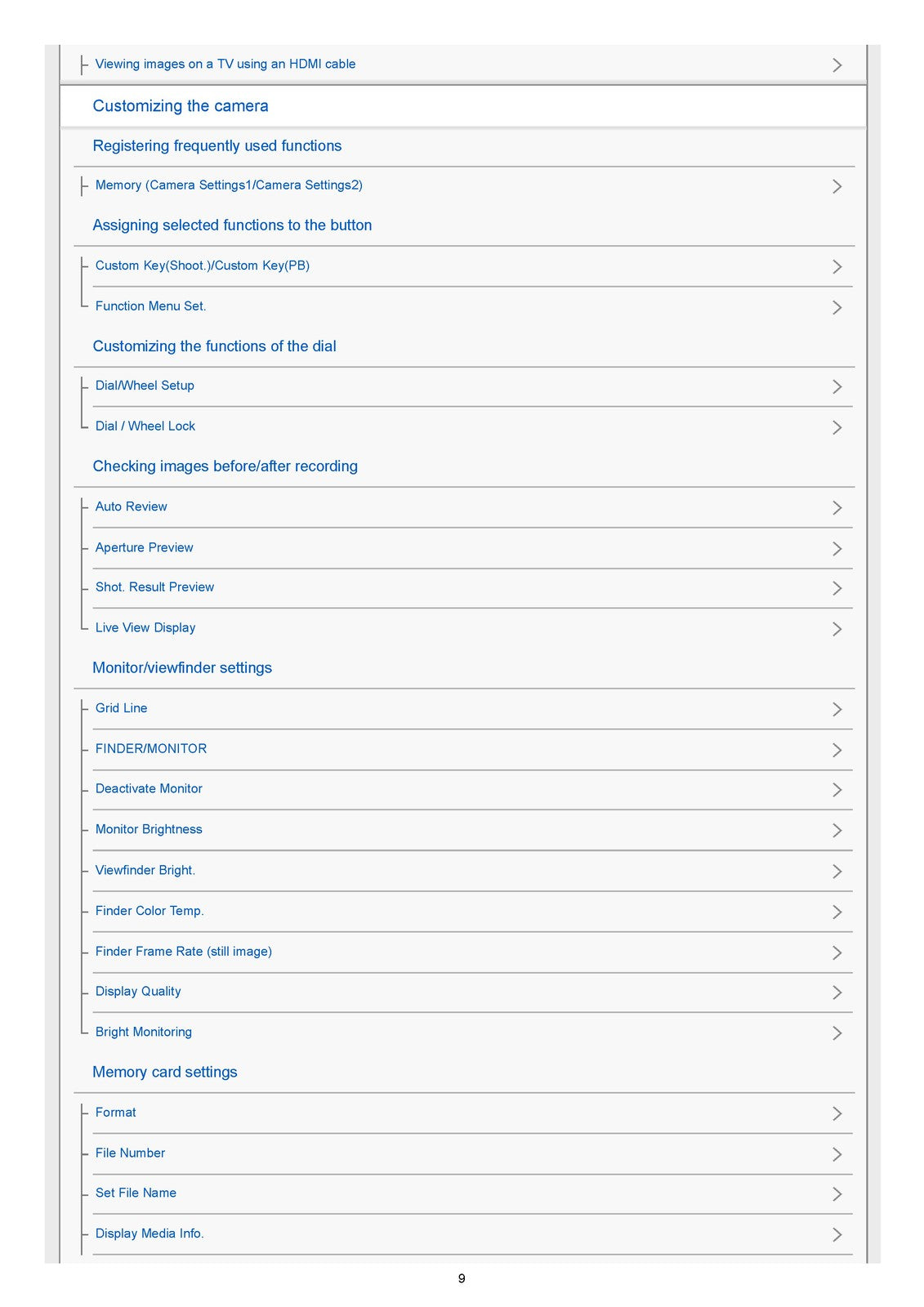Open the Format memory card link
924x1307 pixels.
click(116, 1113)
